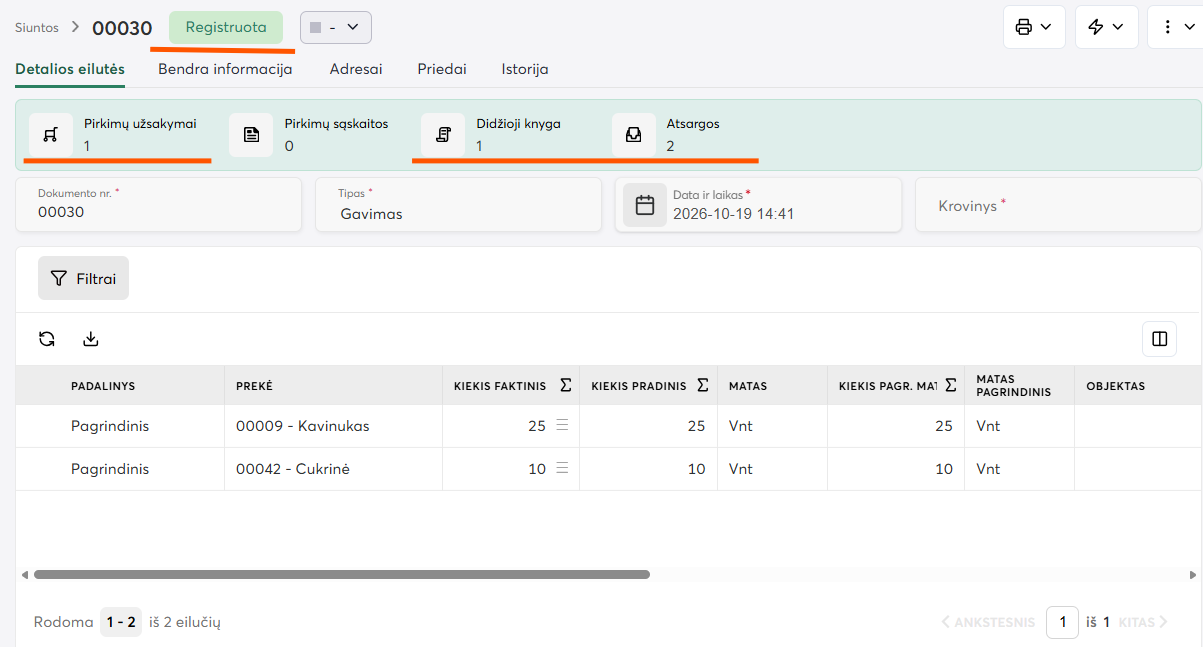Viewport: 1203px width, 647px height.
Task: Open the Pirkimų užsakymai cart icon
Action: coord(51,135)
